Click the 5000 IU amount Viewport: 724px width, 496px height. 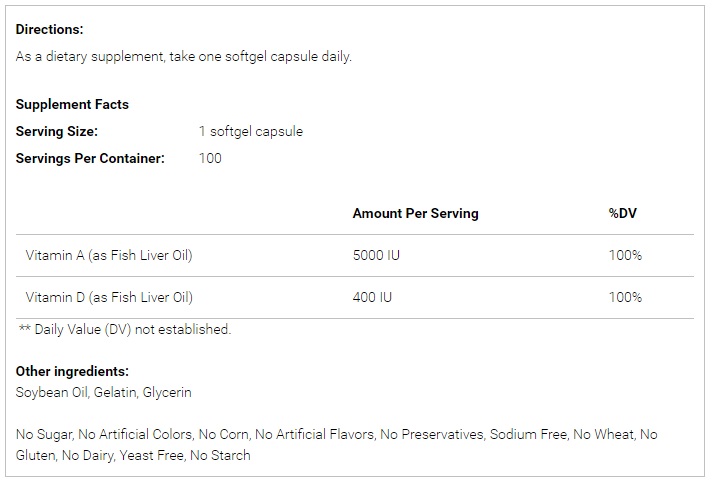point(376,255)
